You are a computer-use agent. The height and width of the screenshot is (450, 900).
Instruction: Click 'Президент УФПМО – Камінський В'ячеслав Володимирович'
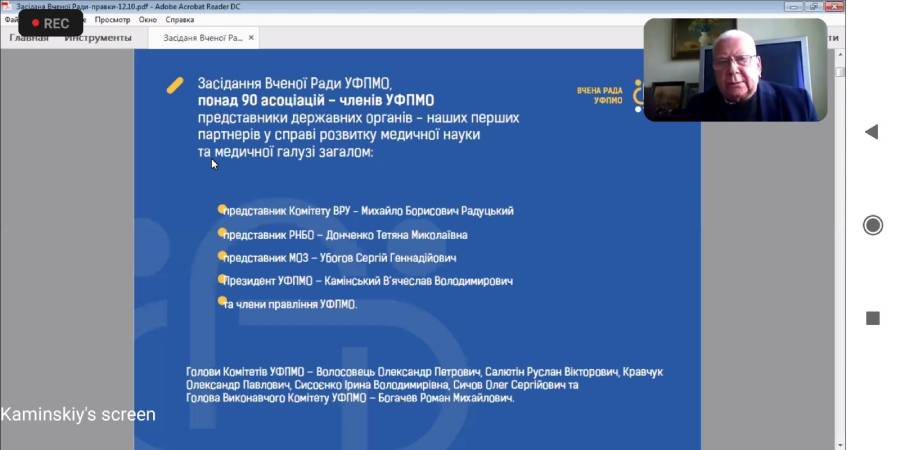[x=367, y=281]
